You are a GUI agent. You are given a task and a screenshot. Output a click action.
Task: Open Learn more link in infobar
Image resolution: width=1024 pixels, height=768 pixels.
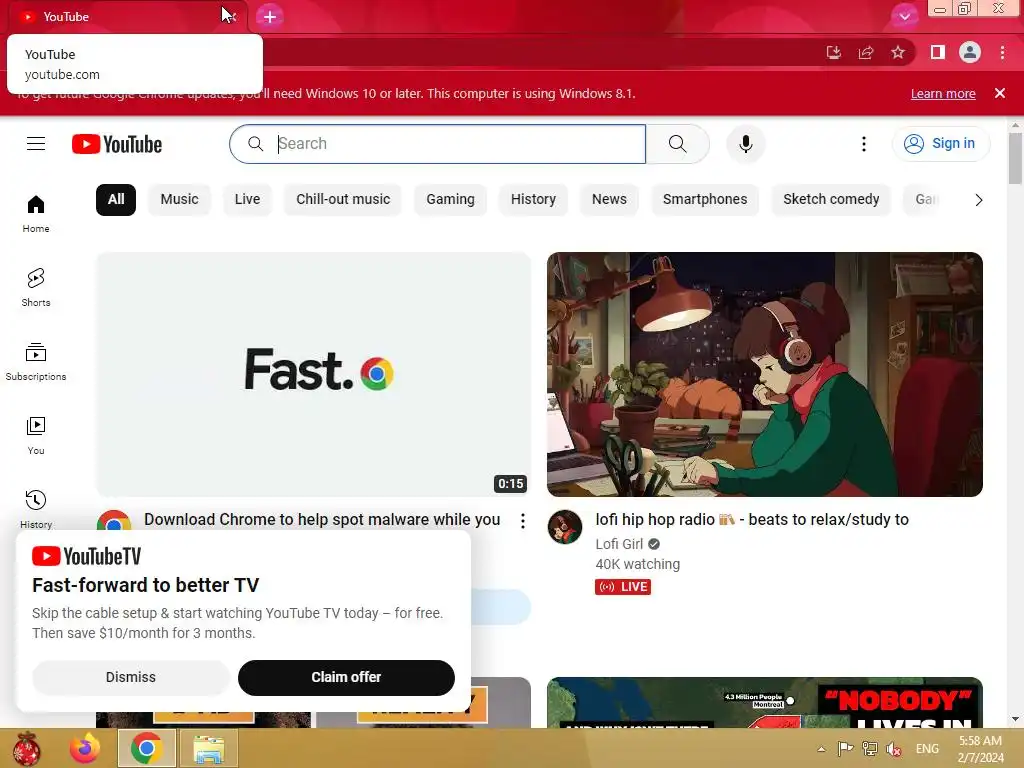coord(943,93)
